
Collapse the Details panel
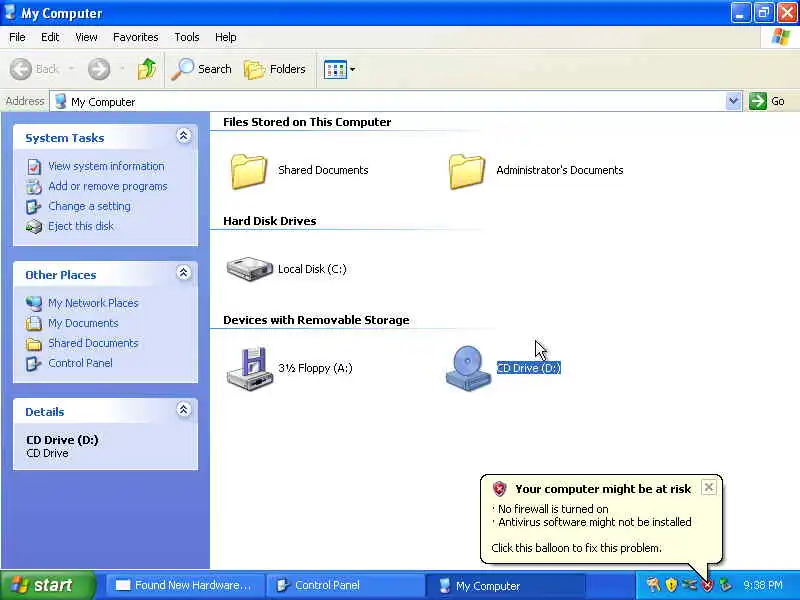[x=184, y=410]
